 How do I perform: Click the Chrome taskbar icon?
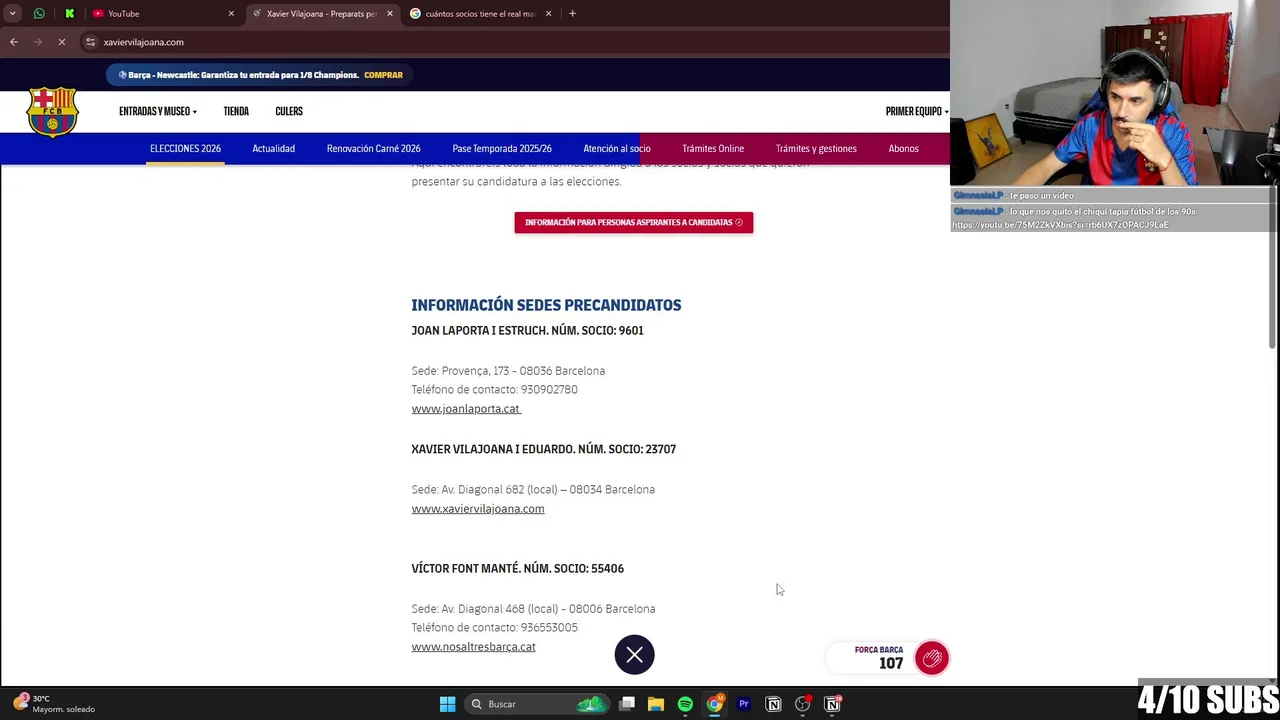click(x=714, y=704)
